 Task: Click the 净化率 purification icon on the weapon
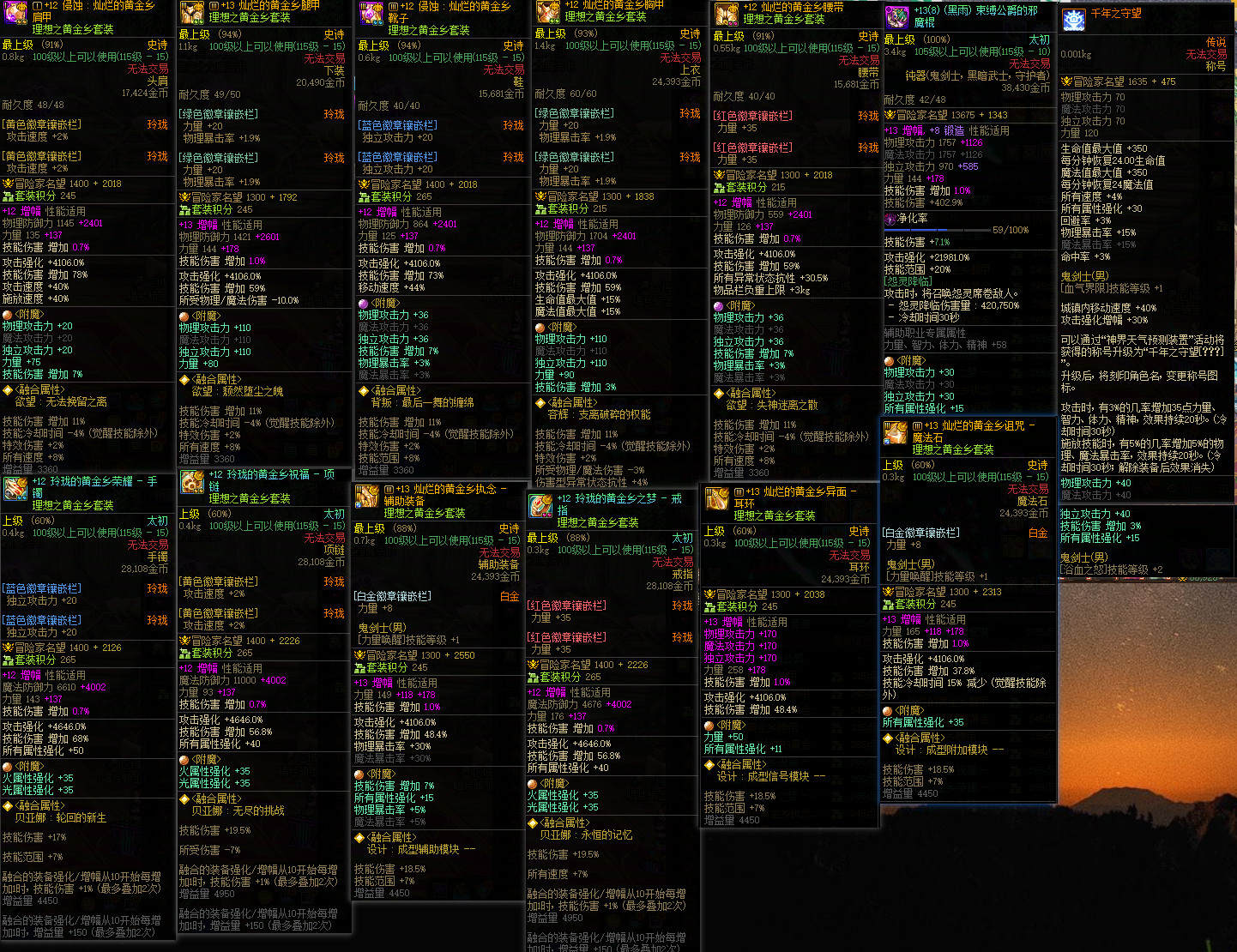tap(890, 219)
